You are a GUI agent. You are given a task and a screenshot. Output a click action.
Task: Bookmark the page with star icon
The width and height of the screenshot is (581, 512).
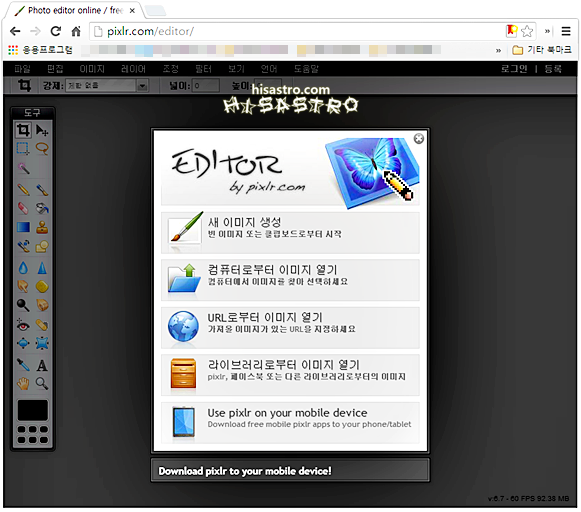527,31
